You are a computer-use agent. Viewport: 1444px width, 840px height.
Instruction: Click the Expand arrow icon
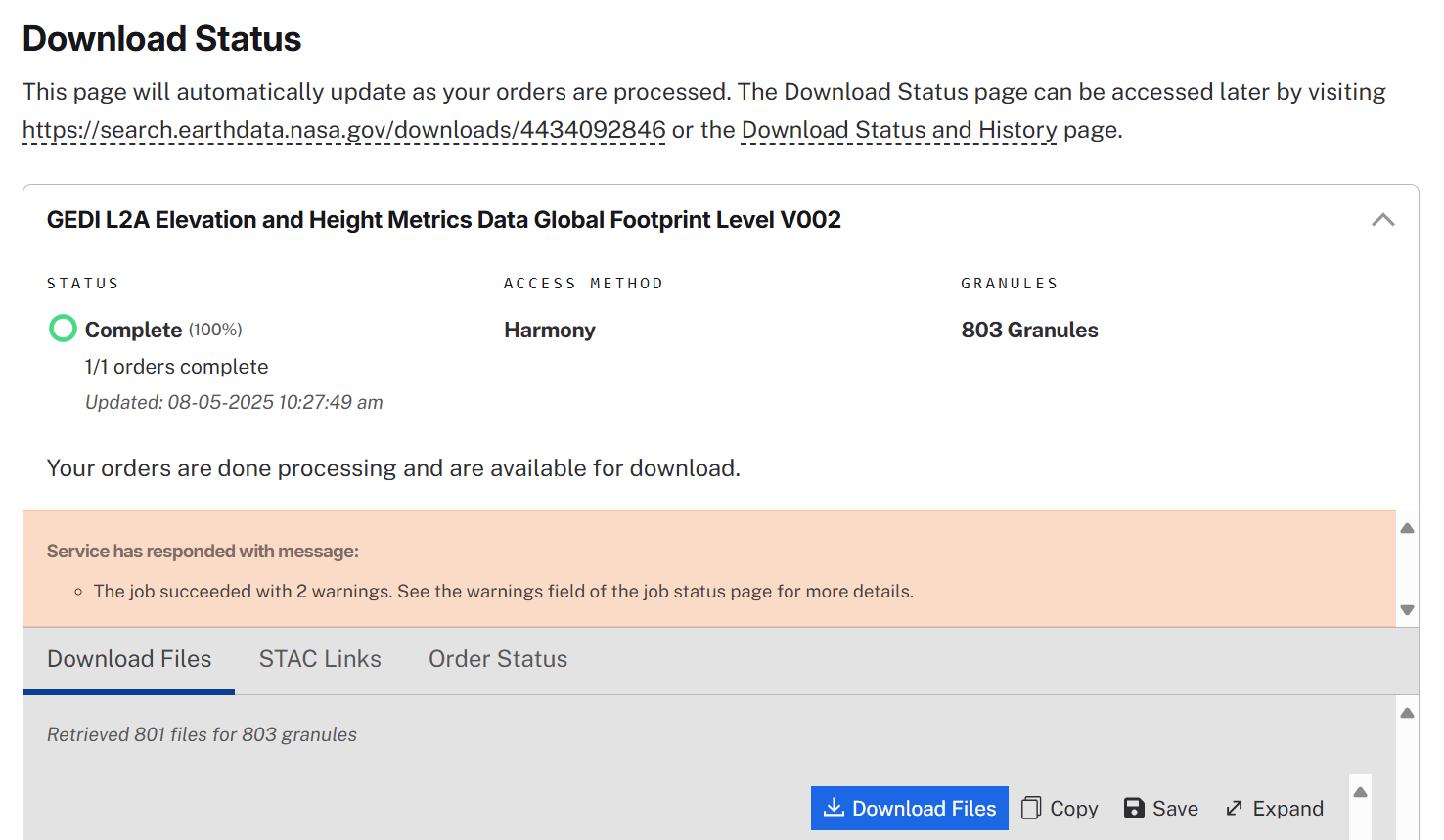coord(1235,808)
